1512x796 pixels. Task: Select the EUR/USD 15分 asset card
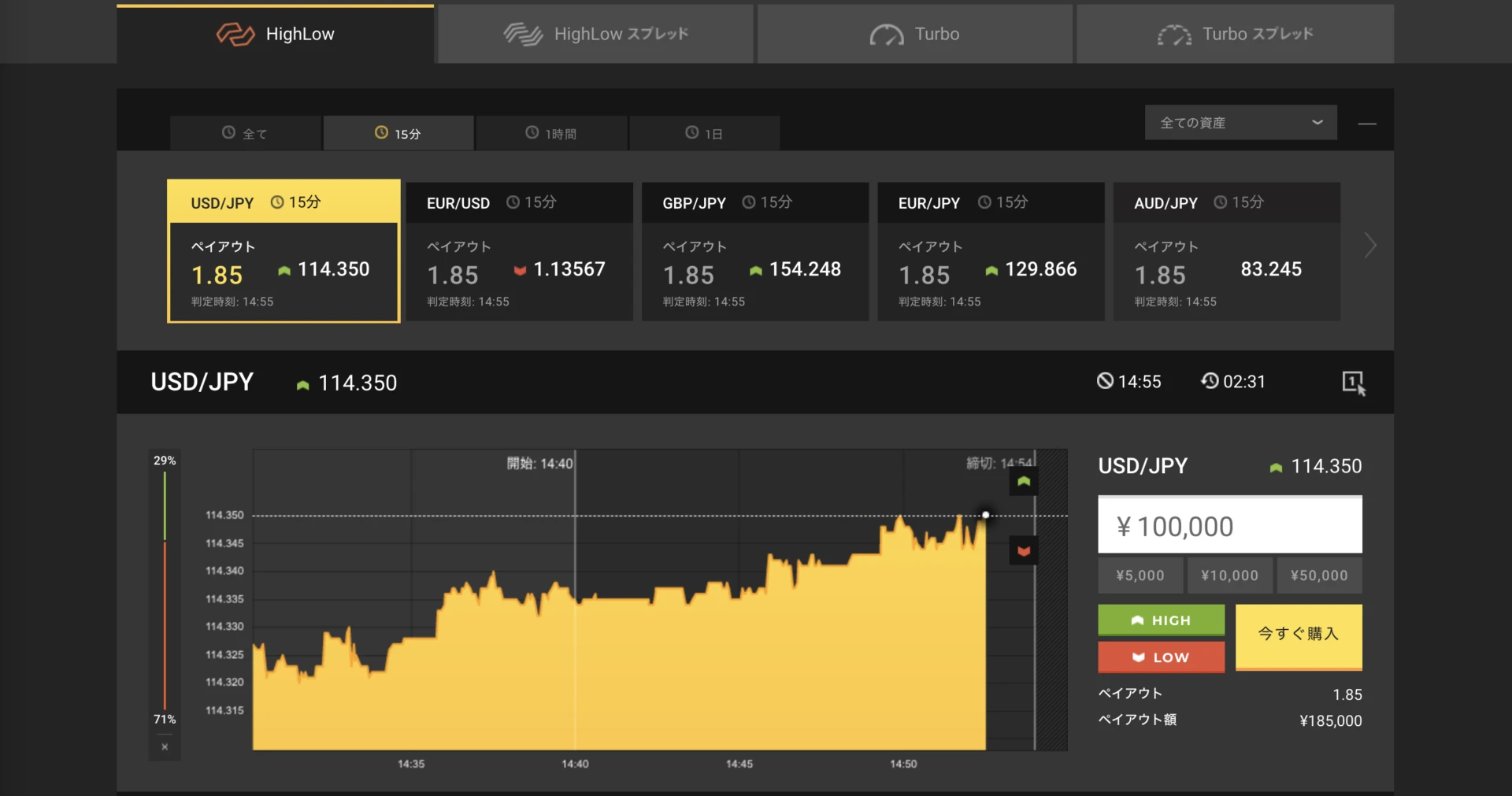pos(519,252)
